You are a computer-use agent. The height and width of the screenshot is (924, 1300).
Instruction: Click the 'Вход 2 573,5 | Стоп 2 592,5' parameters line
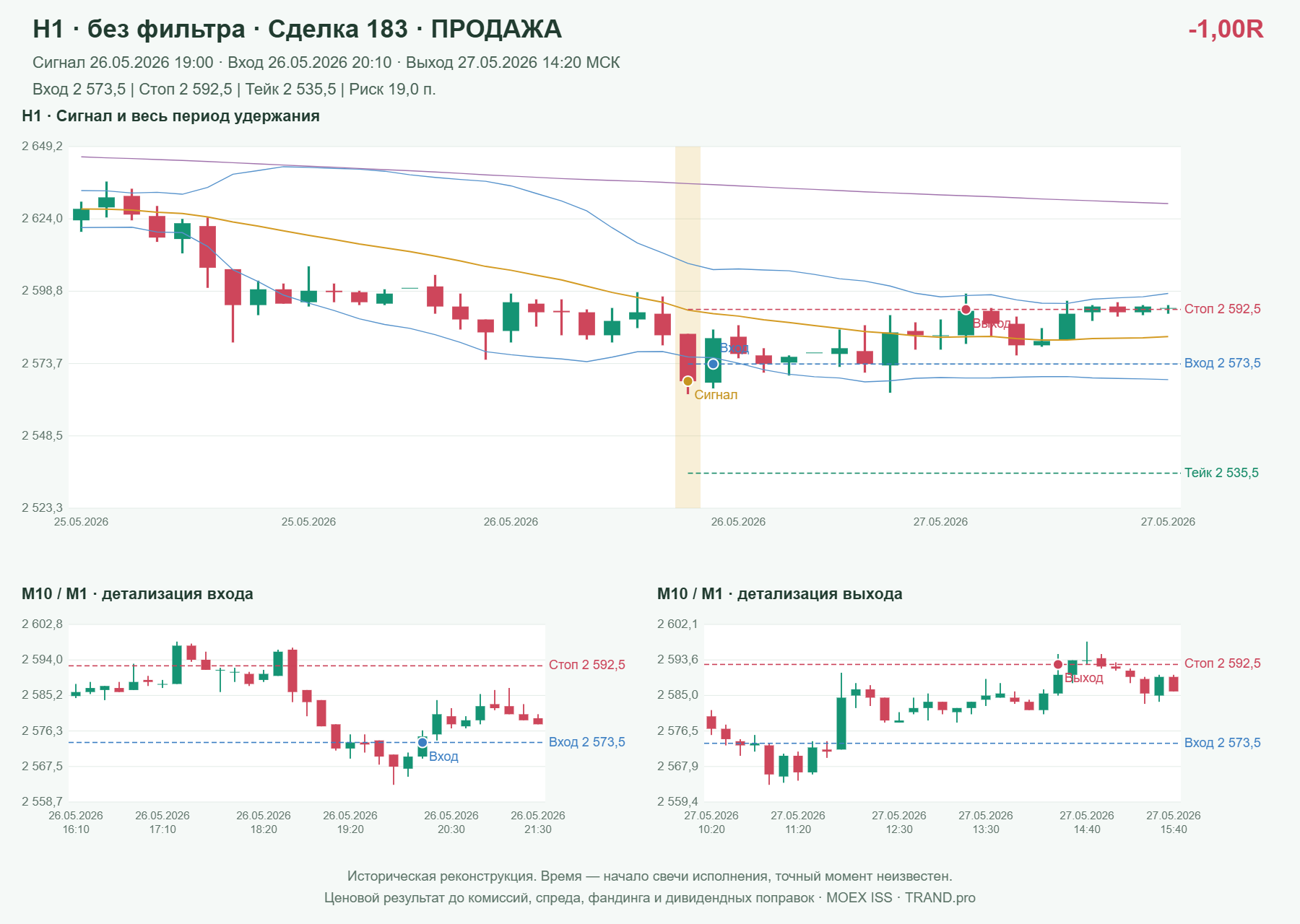234,90
